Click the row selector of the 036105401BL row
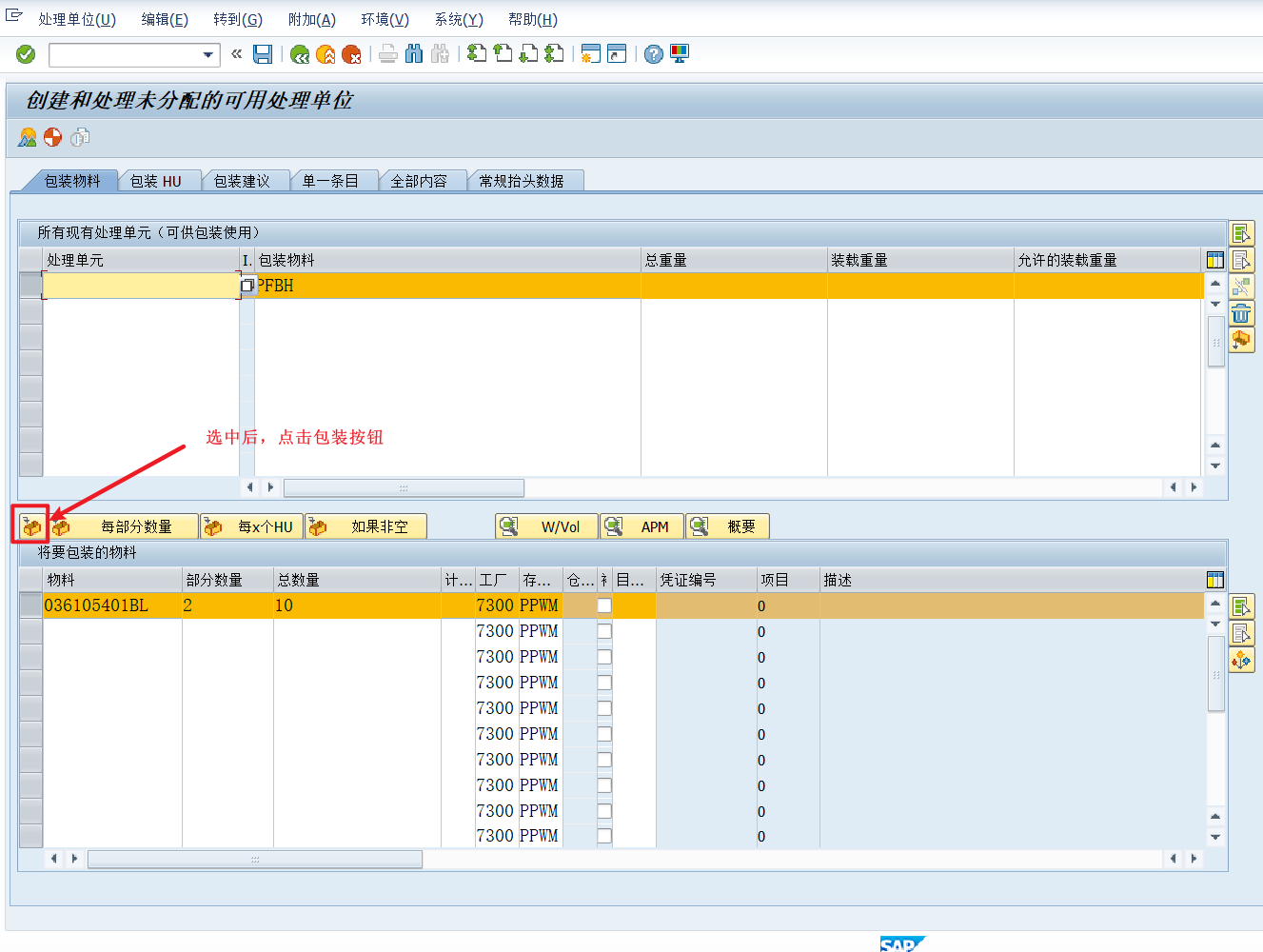Screen dimensions: 1263x952 click(x=30, y=605)
